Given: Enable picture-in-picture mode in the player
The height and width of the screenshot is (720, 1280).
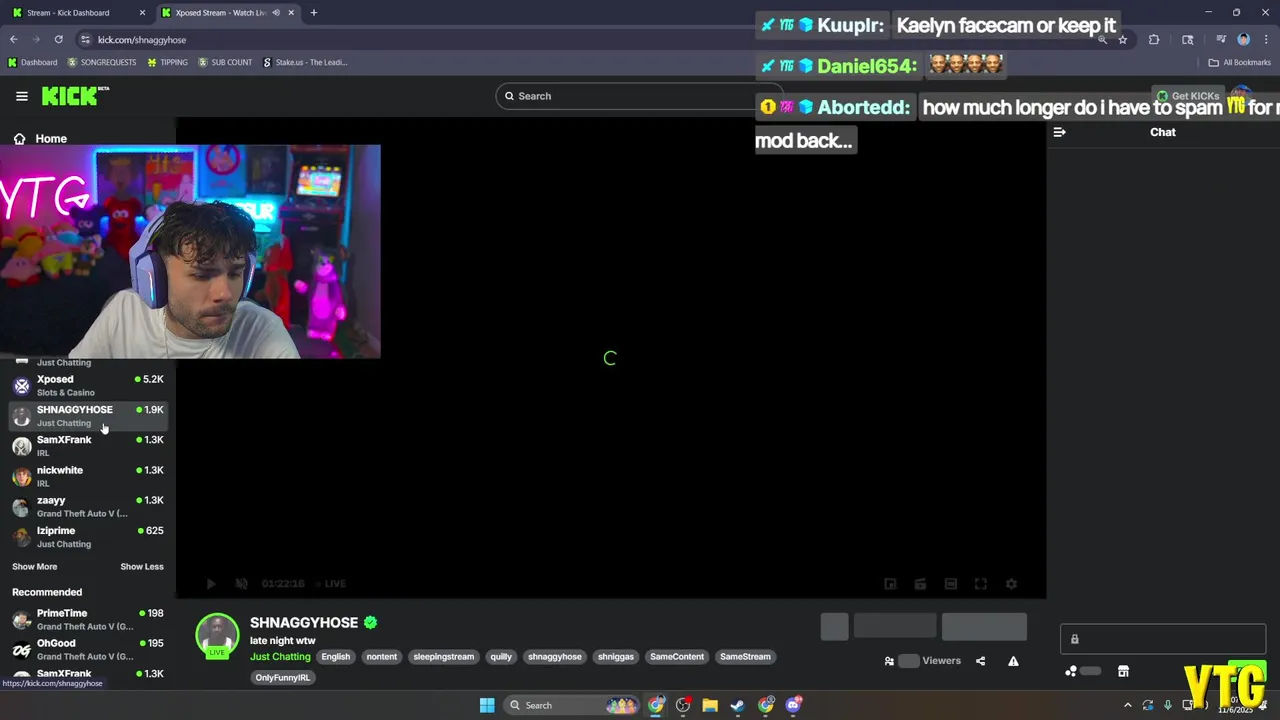Looking at the screenshot, I should 890,584.
